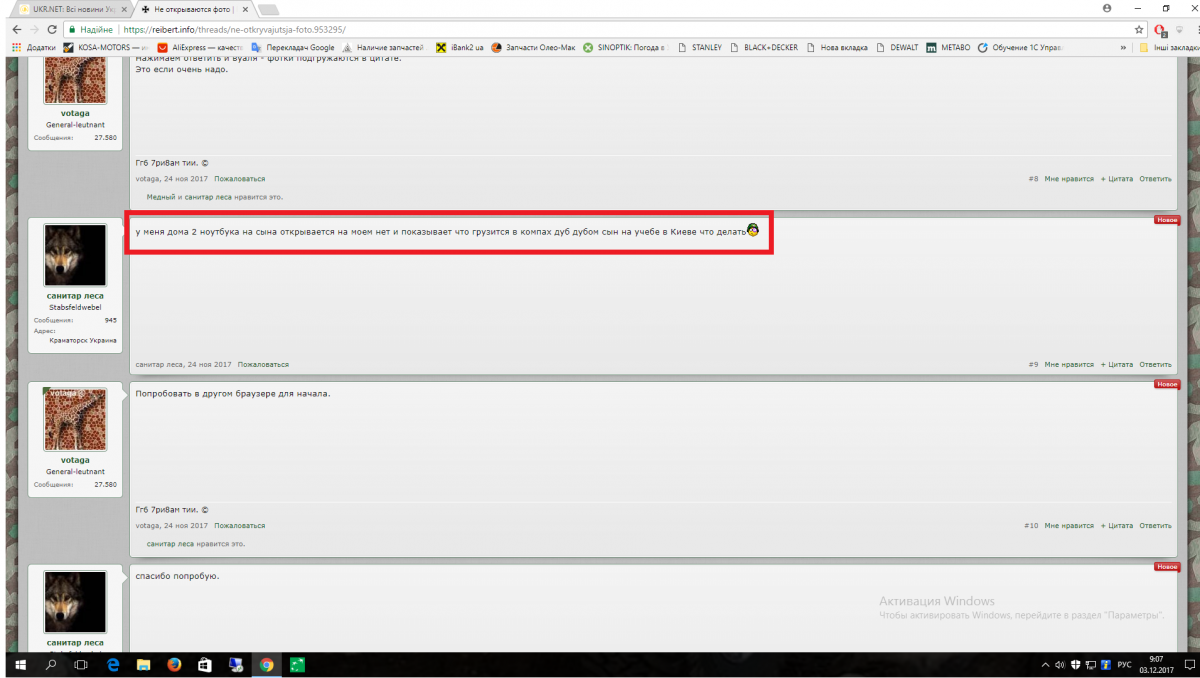Open the SINOPTIK Погода bookmark
The height and width of the screenshot is (678, 1200).
(625, 47)
